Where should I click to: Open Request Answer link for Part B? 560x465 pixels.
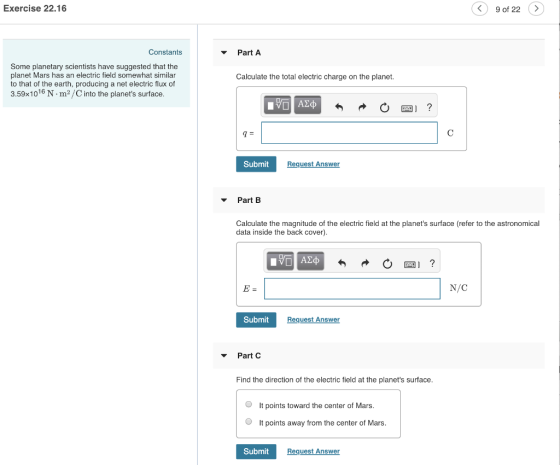(313, 319)
